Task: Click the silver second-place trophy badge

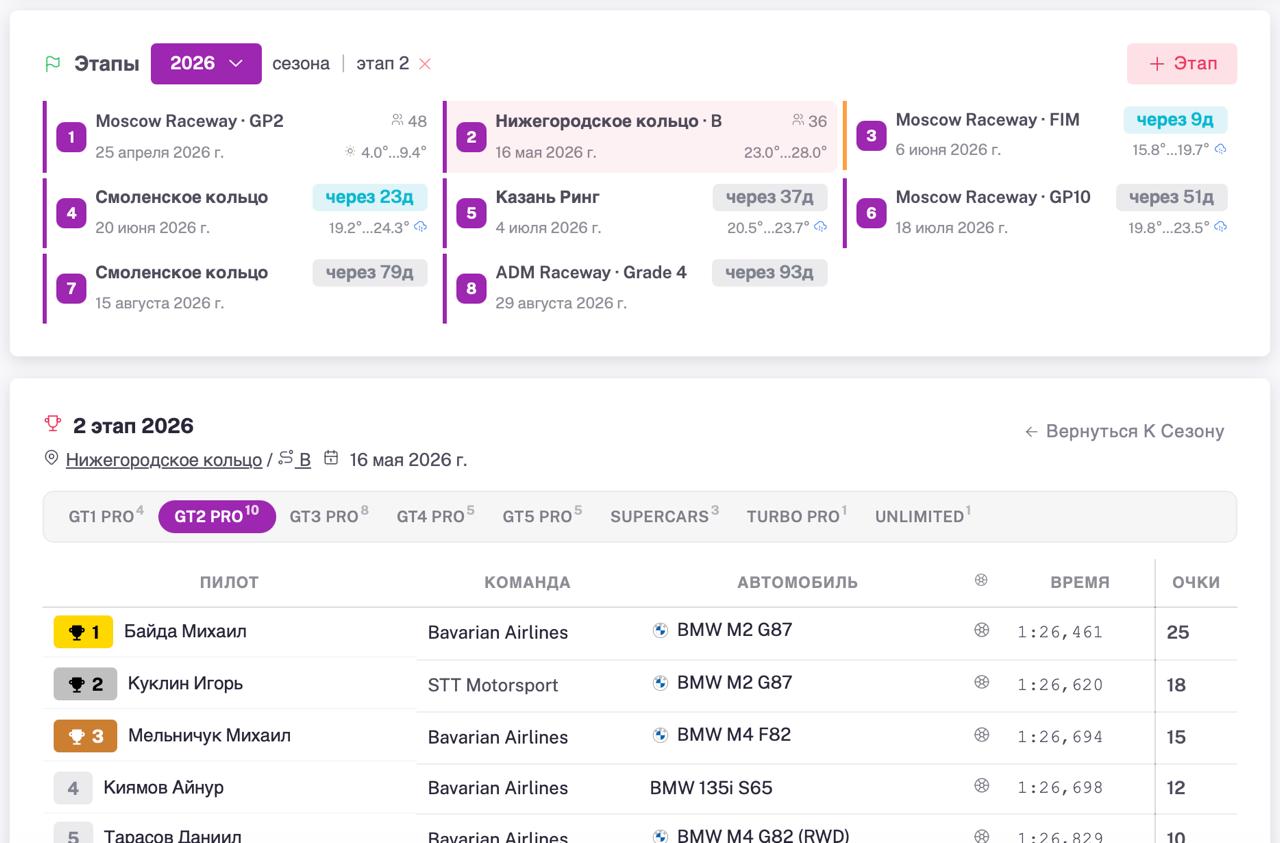Action: point(85,684)
